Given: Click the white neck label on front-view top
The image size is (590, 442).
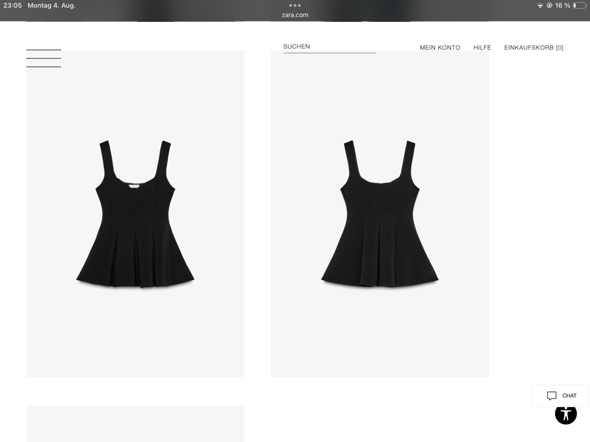Looking at the screenshot, I should pos(134,185).
